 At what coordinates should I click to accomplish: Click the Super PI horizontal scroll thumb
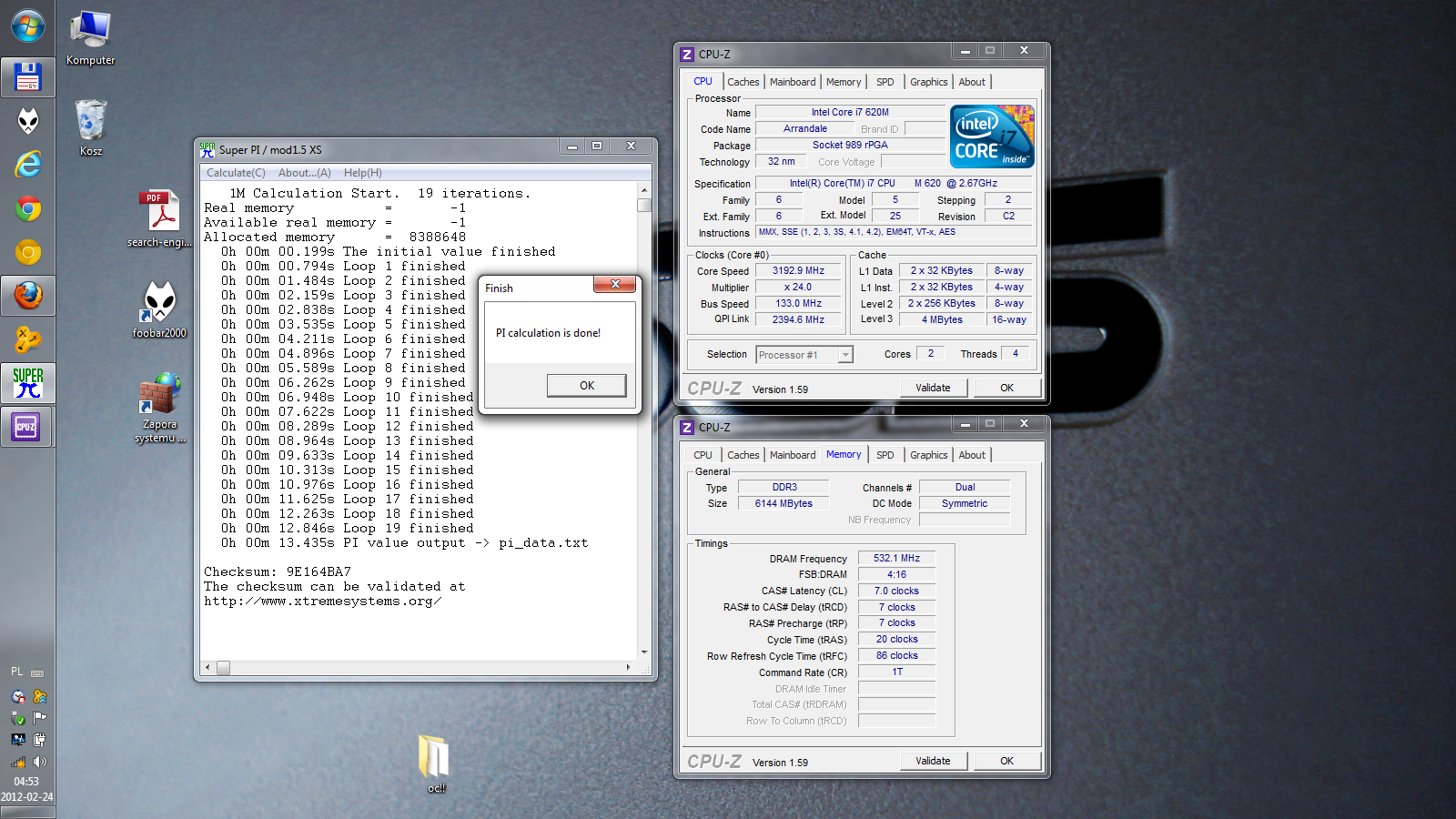click(223, 667)
